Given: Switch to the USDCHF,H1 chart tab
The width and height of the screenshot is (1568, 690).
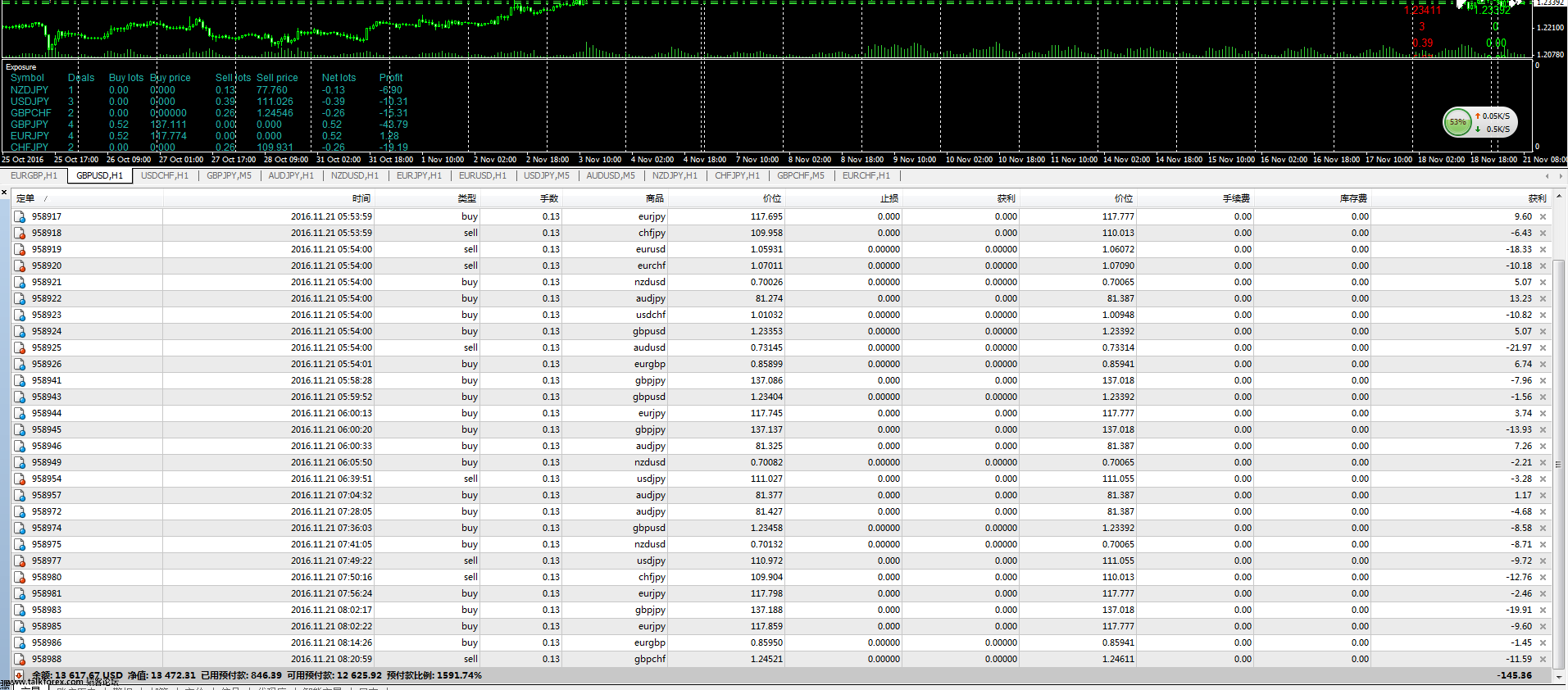Looking at the screenshot, I should (x=165, y=176).
